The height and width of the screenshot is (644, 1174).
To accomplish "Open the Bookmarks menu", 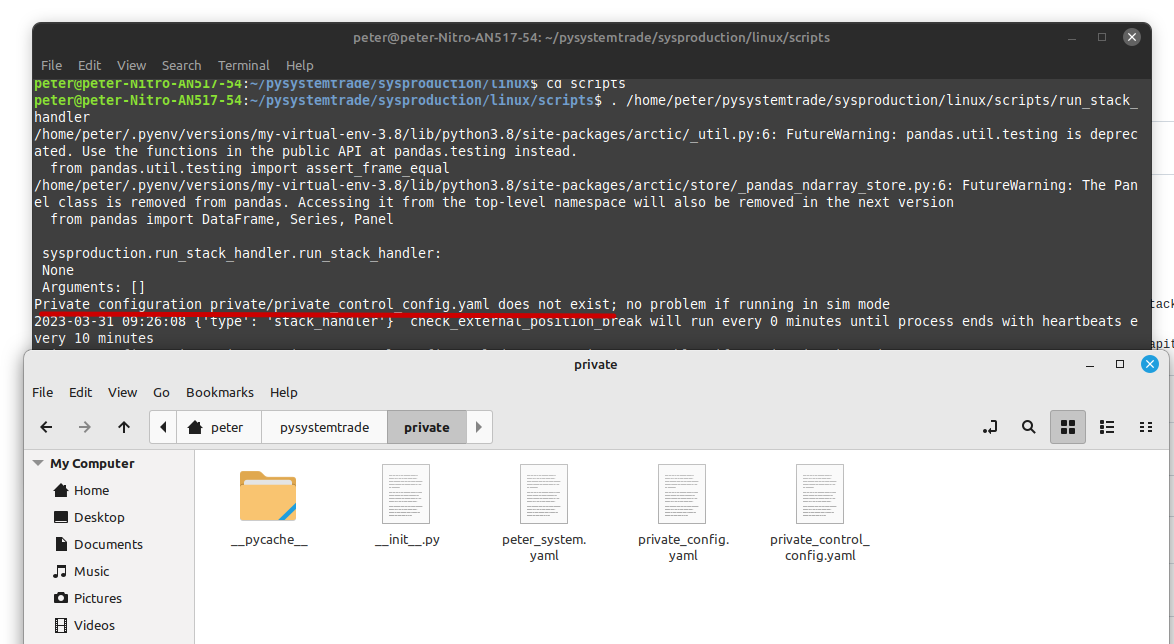I will (x=219, y=392).
